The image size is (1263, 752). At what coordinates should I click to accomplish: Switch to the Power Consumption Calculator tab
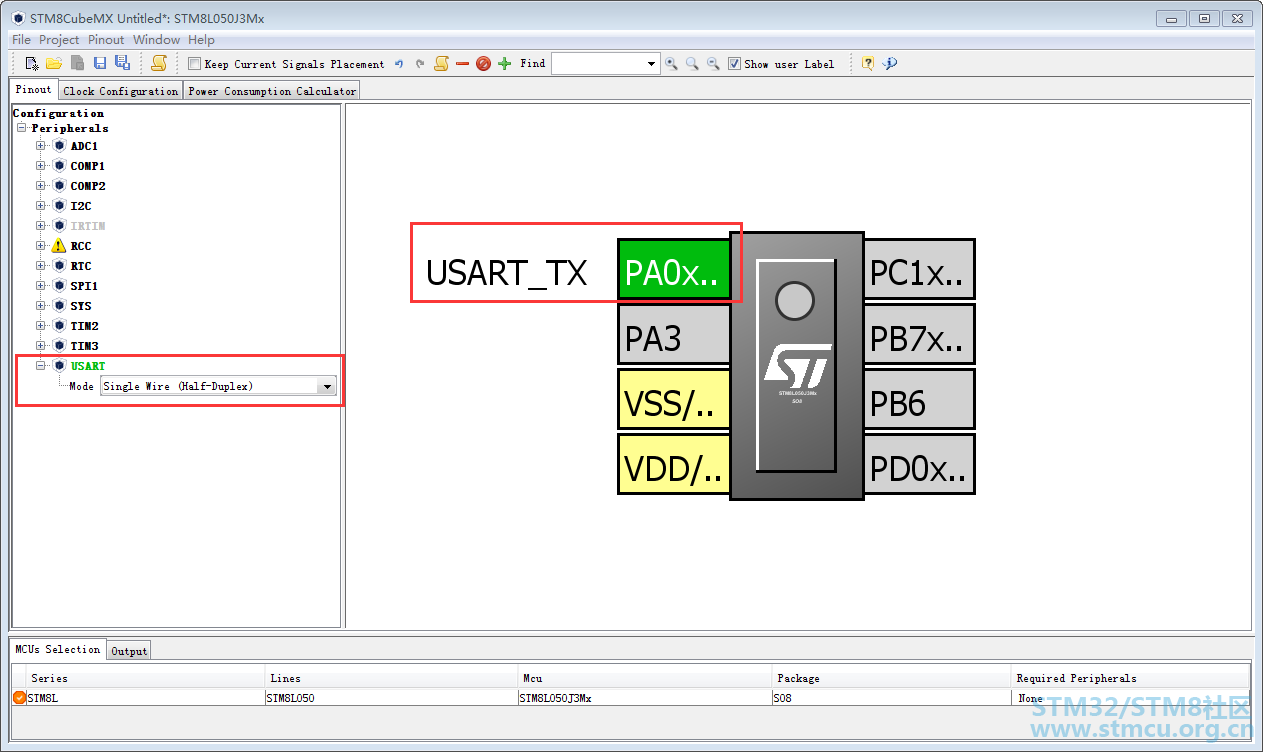point(272,90)
